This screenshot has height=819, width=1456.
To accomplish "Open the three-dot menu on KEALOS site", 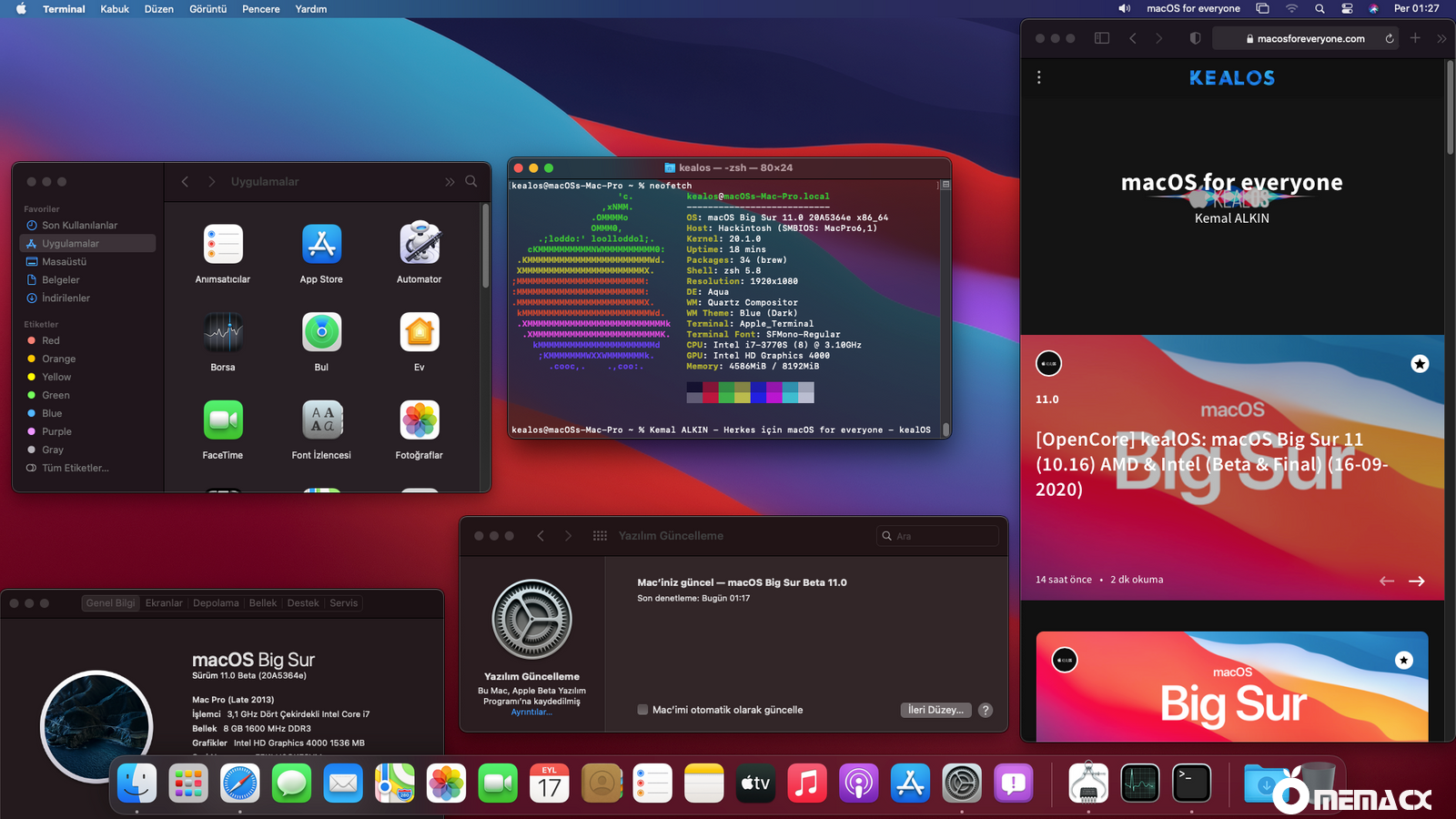I will coord(1039,78).
